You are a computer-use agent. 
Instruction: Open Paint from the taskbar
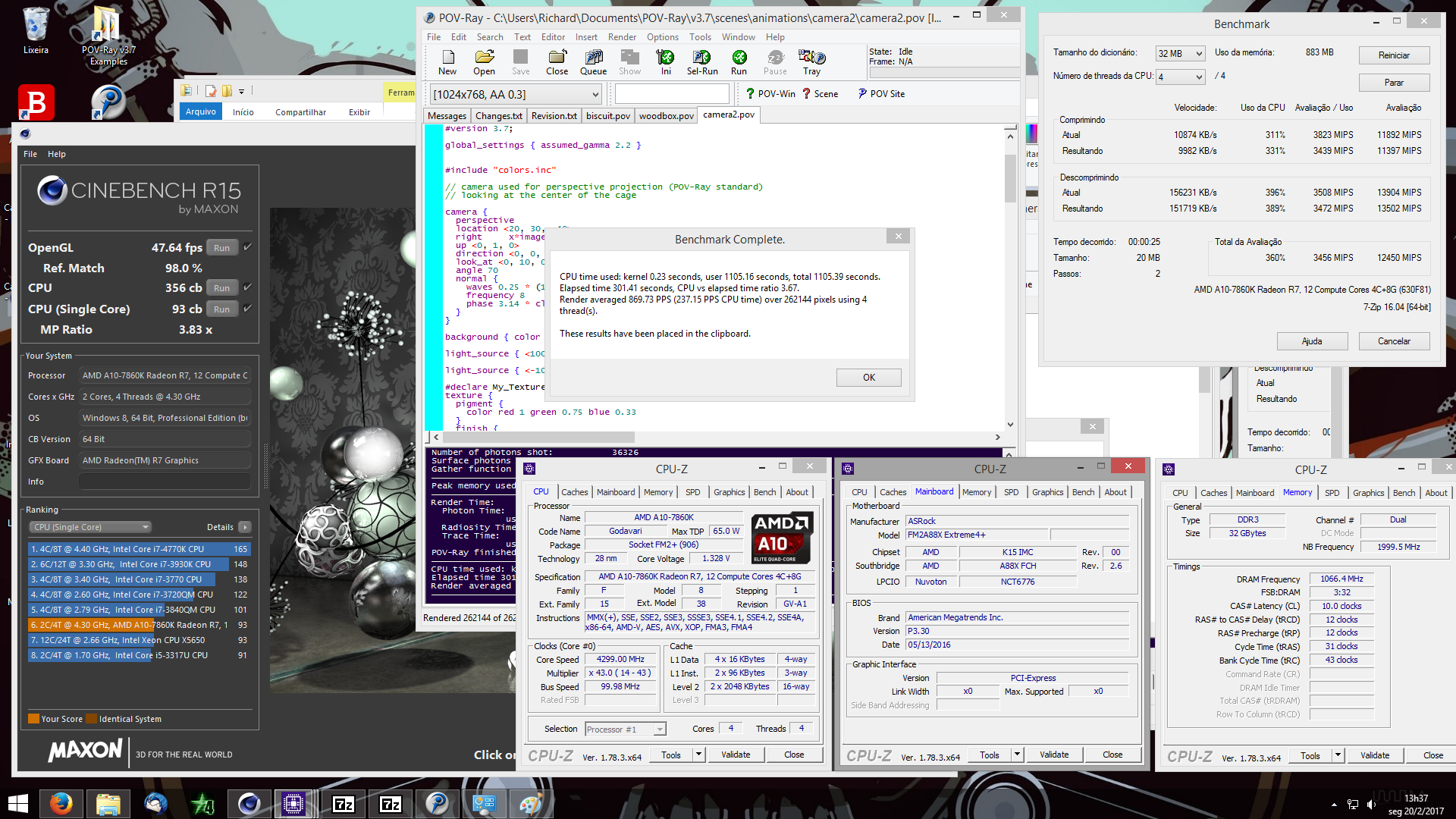530,803
